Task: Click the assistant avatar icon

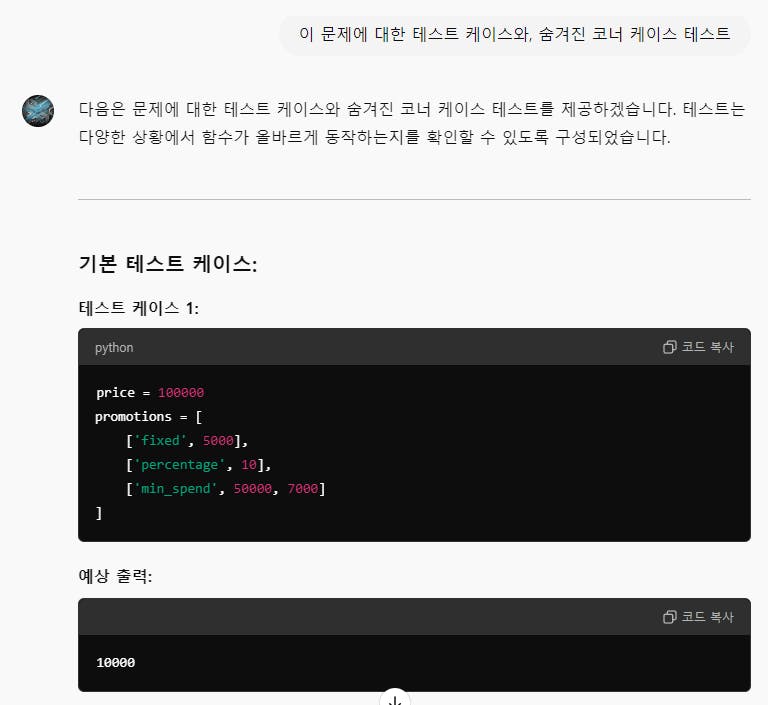Action: point(38,111)
